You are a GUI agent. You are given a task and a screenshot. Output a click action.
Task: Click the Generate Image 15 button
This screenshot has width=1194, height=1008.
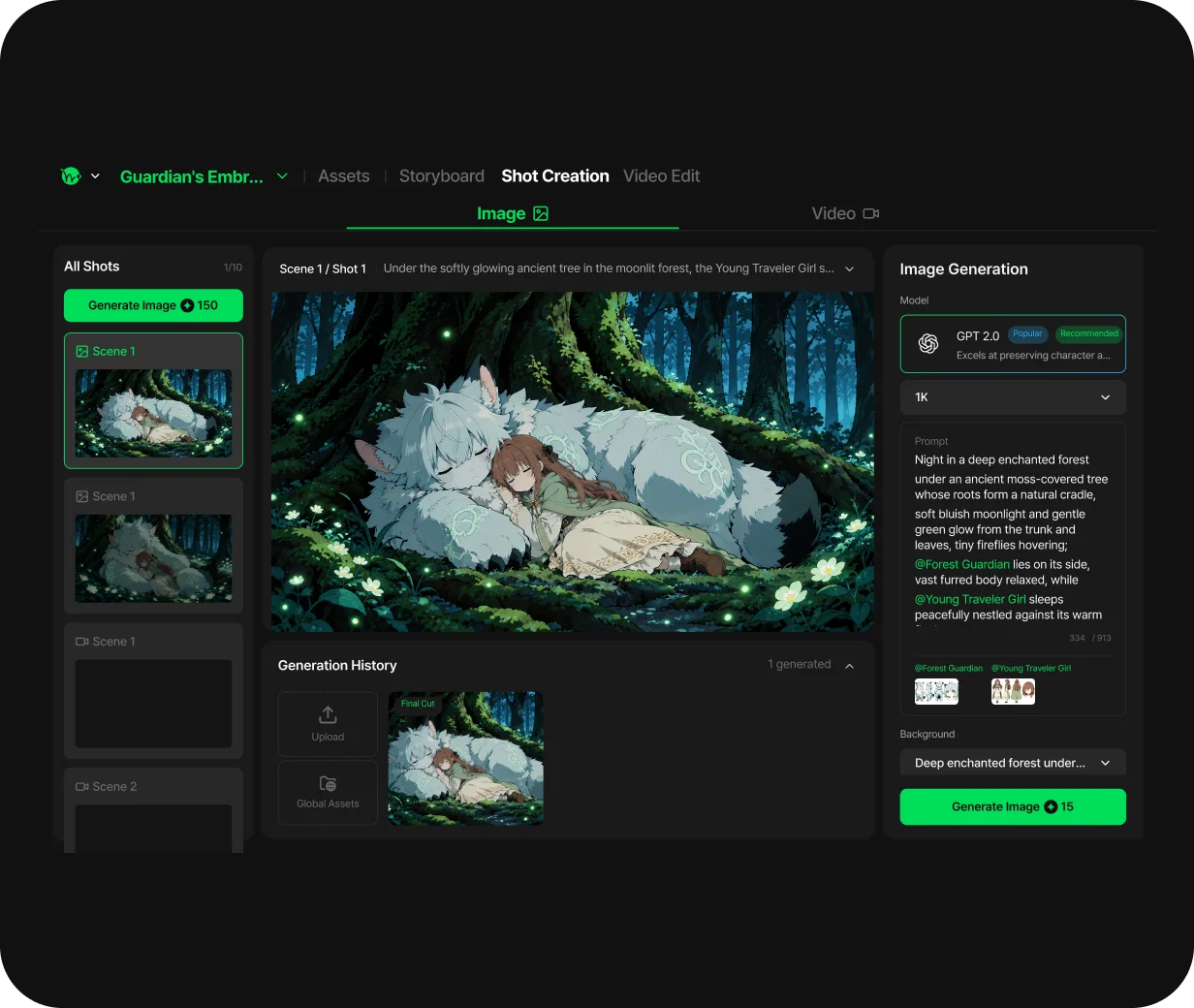[x=1013, y=806]
